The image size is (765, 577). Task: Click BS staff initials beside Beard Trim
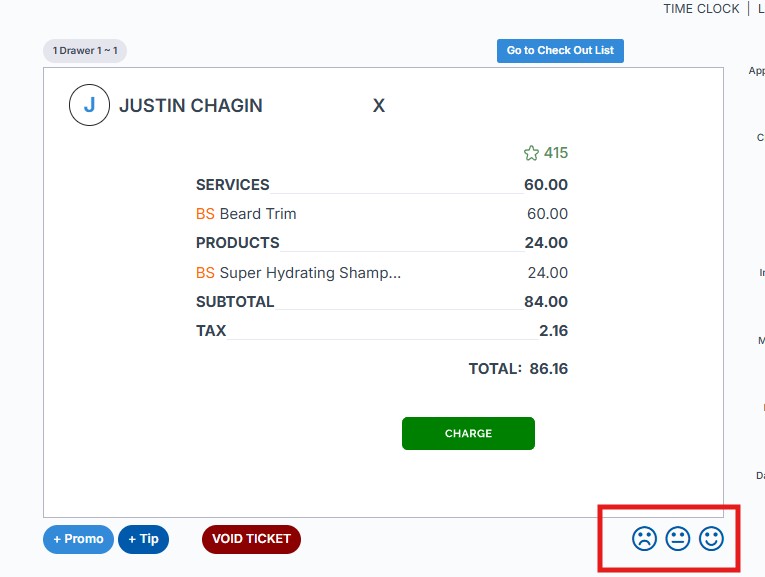click(205, 214)
